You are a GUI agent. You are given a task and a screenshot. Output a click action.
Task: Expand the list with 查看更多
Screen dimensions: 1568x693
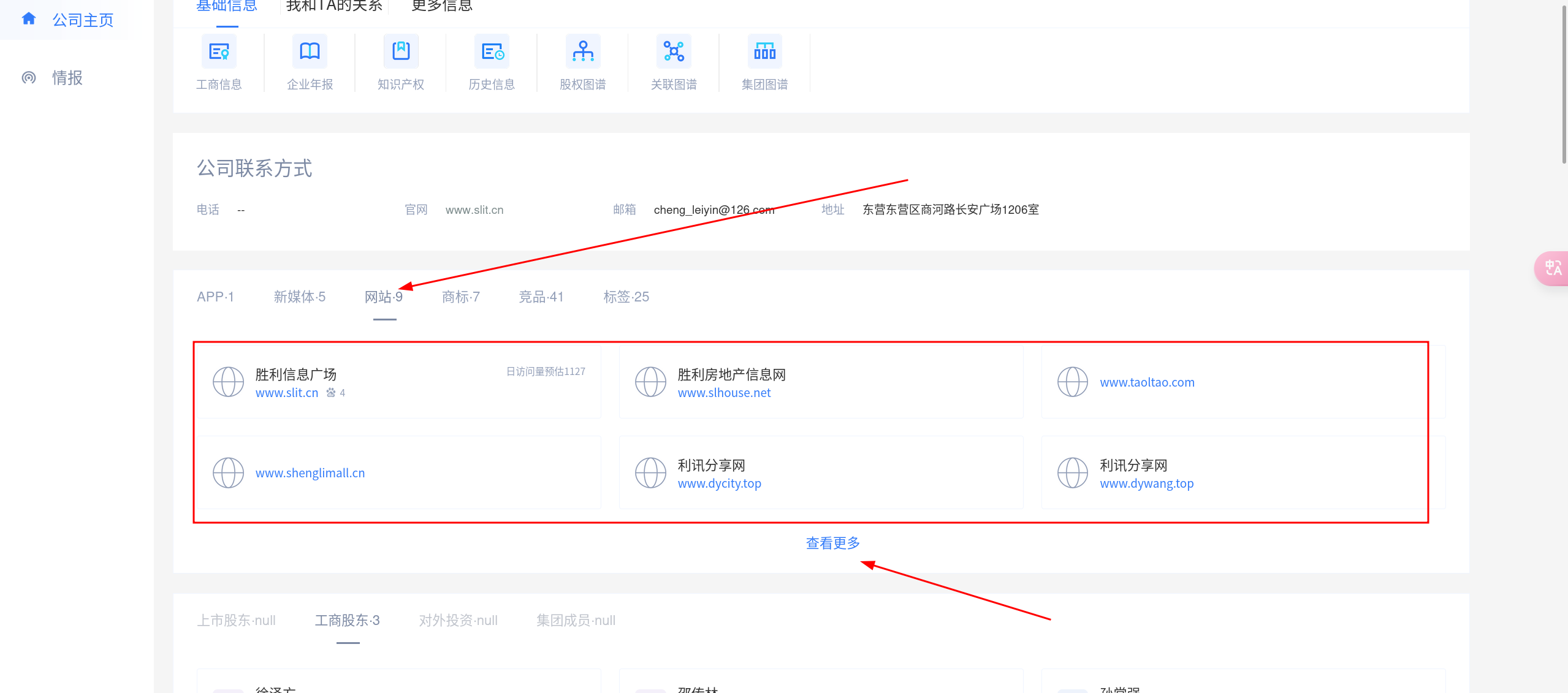tap(832, 543)
